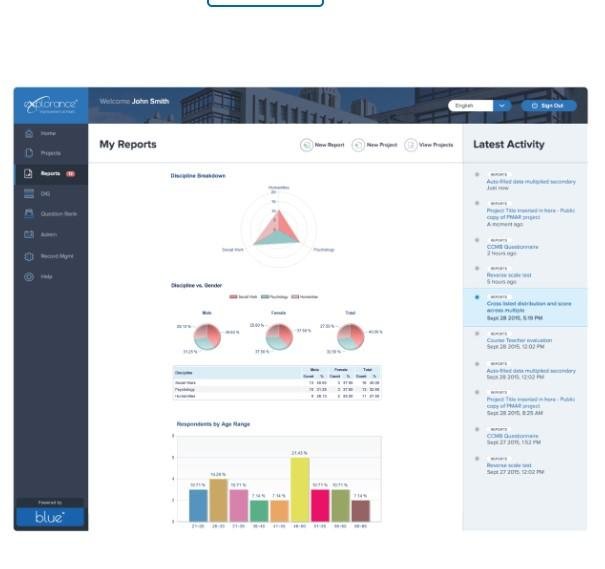Screen dimensions: 605x569
Task: Open 'Auto-filled data multiplied secondary' from Sept 28
Action: pos(531,371)
